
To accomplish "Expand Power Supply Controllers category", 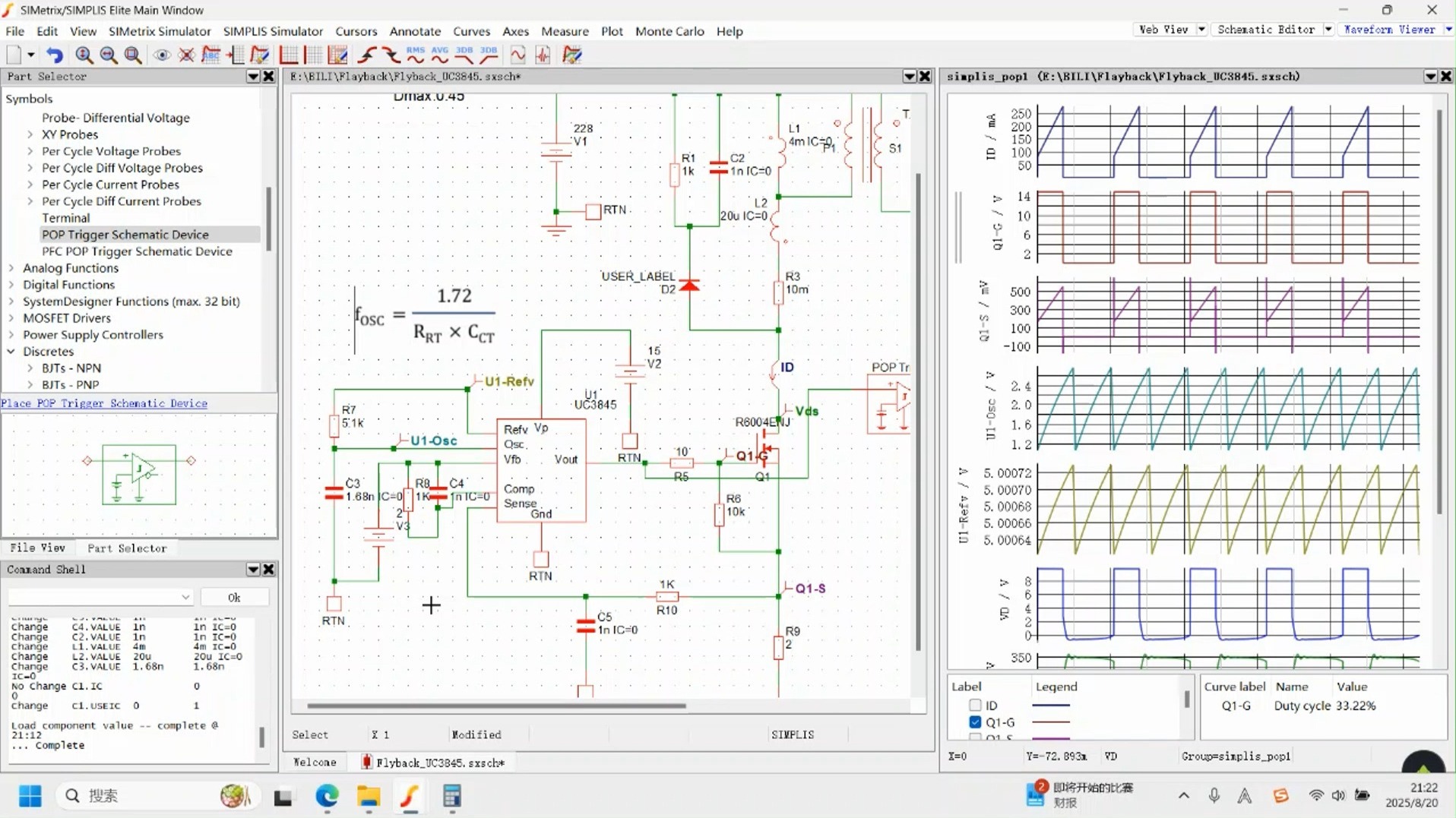I will pyautogui.click(x=11, y=335).
